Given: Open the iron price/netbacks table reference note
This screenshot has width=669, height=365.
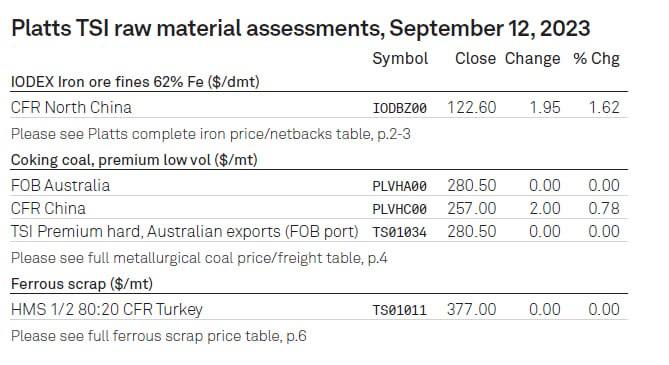Looking at the screenshot, I should coord(211,134).
